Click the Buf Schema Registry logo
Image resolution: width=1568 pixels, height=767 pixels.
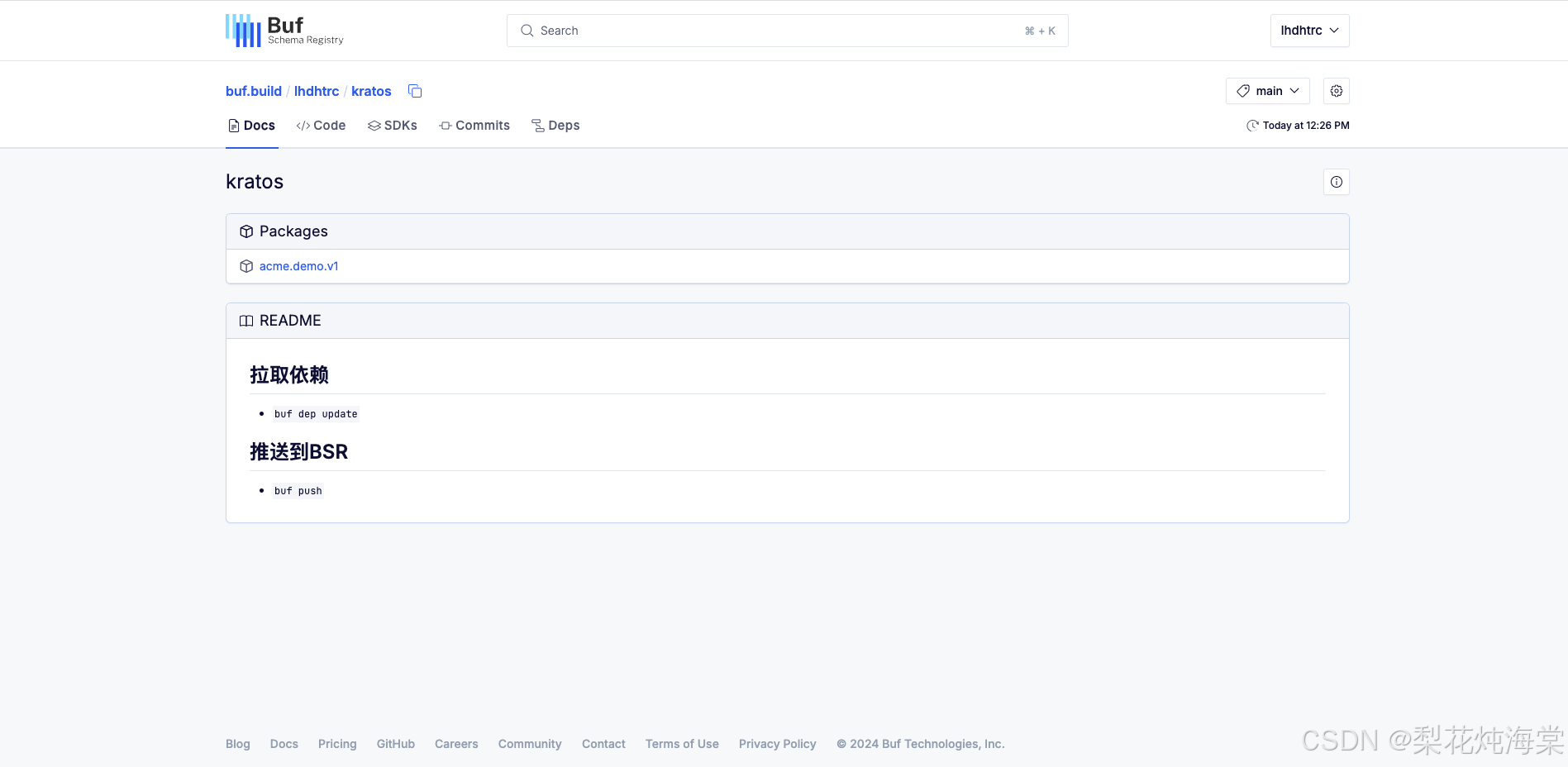284,31
